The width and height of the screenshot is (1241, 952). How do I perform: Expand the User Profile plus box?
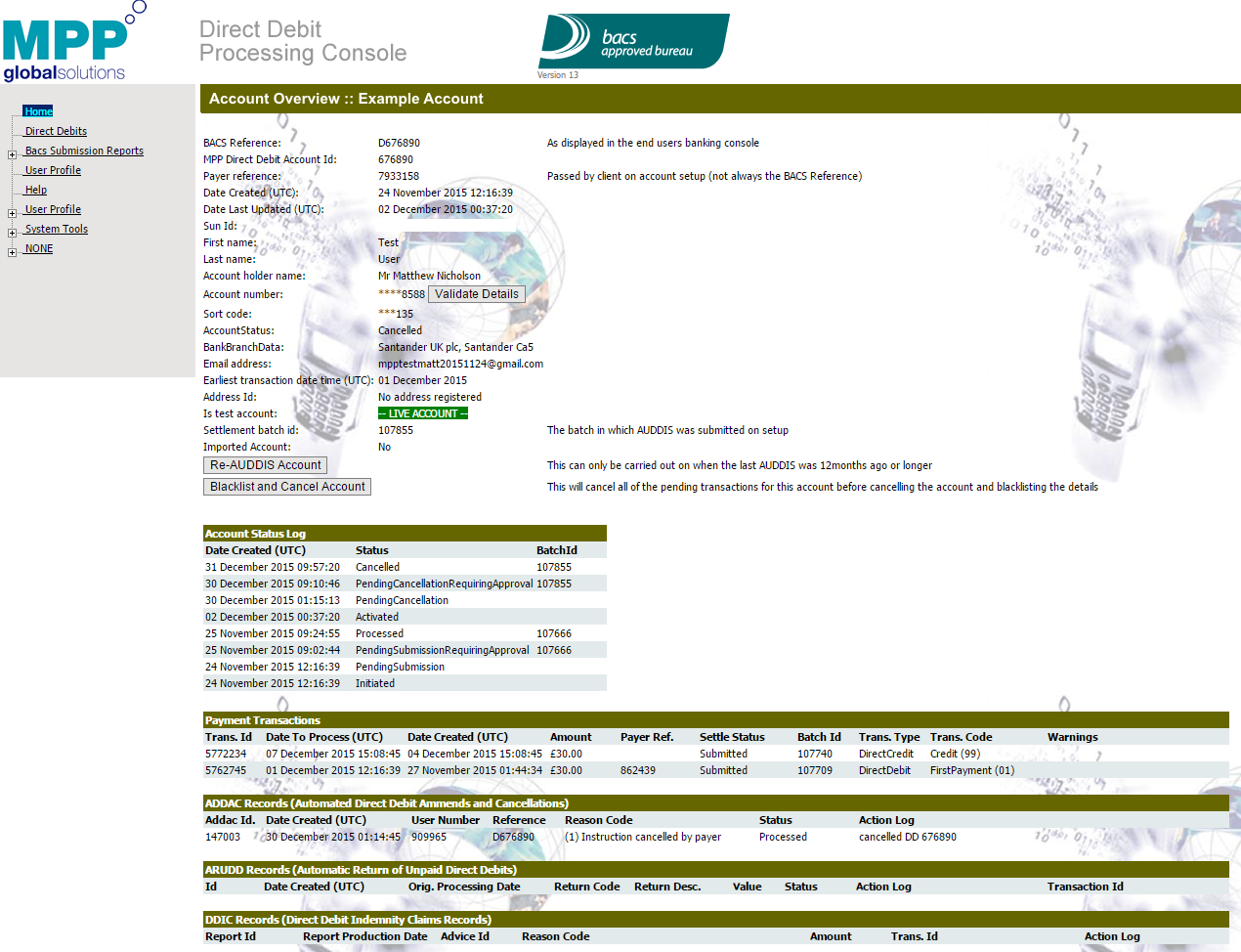[x=12, y=213]
